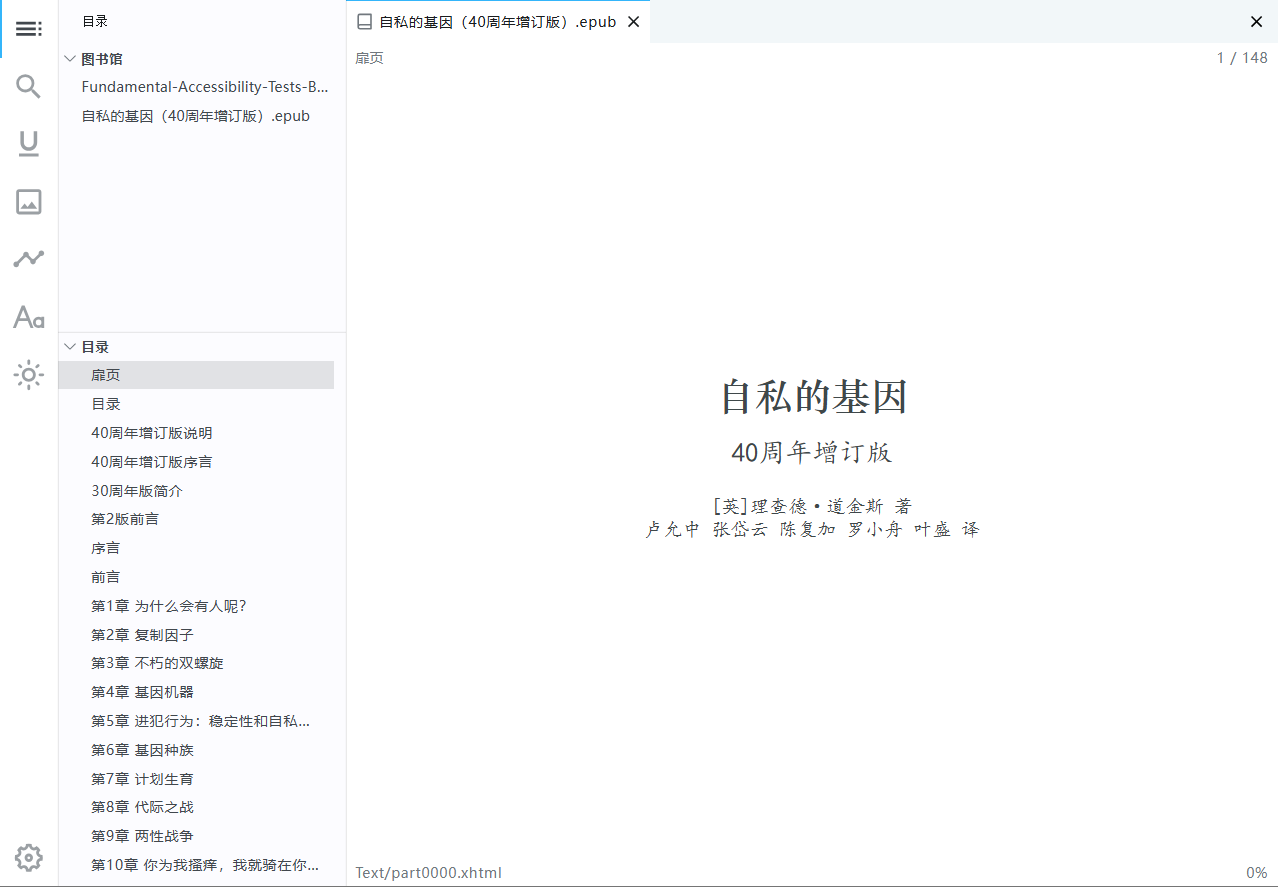Open 自私的基因 epub in the library list

coord(196,116)
